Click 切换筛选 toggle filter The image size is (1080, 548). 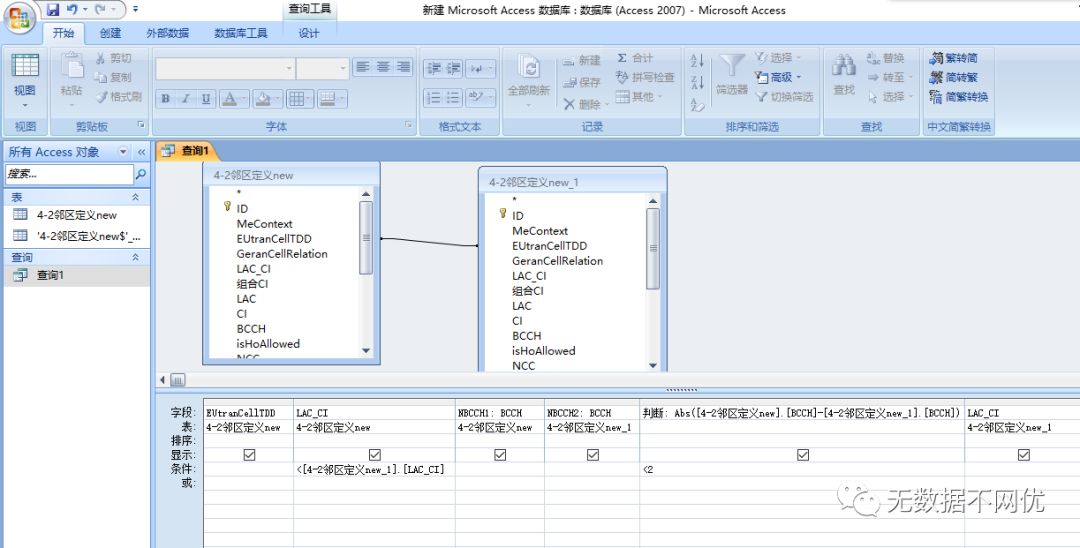784,96
